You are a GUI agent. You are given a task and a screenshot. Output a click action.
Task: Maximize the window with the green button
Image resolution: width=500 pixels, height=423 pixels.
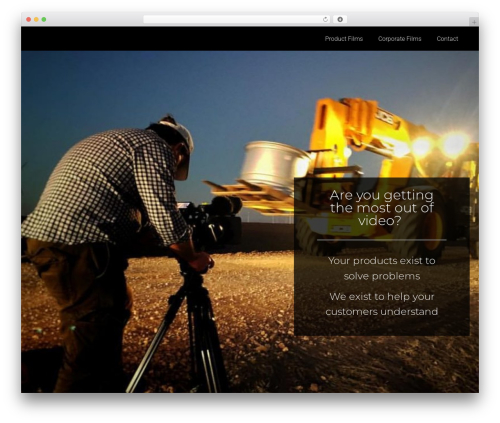coord(44,19)
